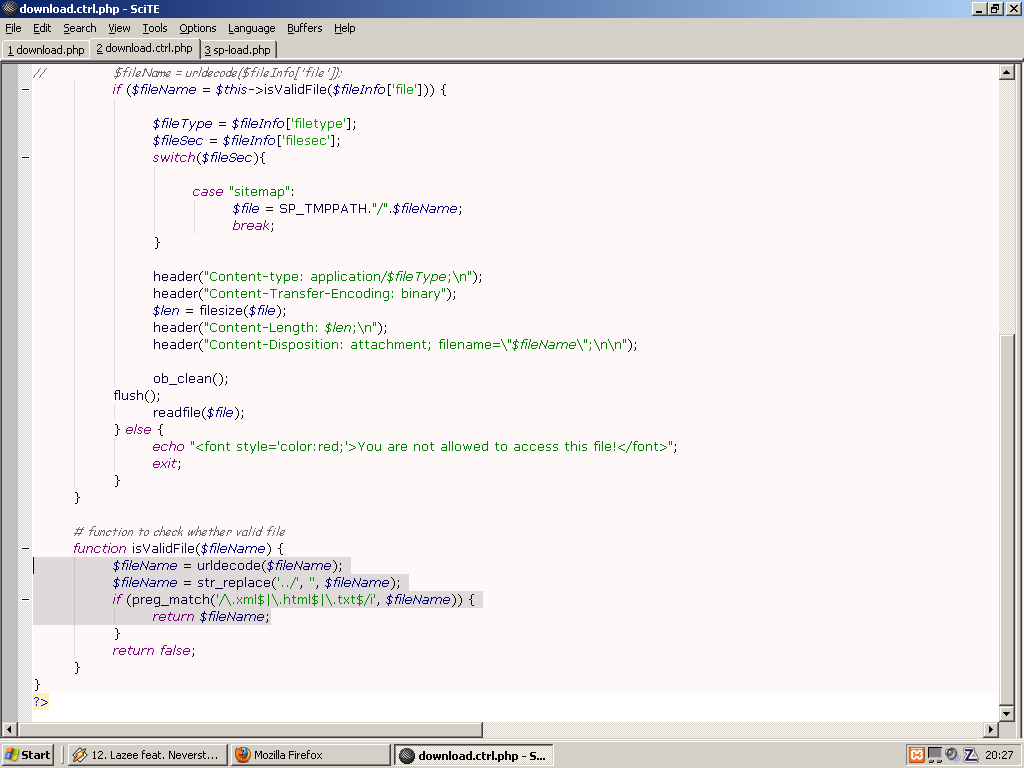Click the closing ?> PHP tag
This screenshot has width=1024, height=768.
click(41, 702)
